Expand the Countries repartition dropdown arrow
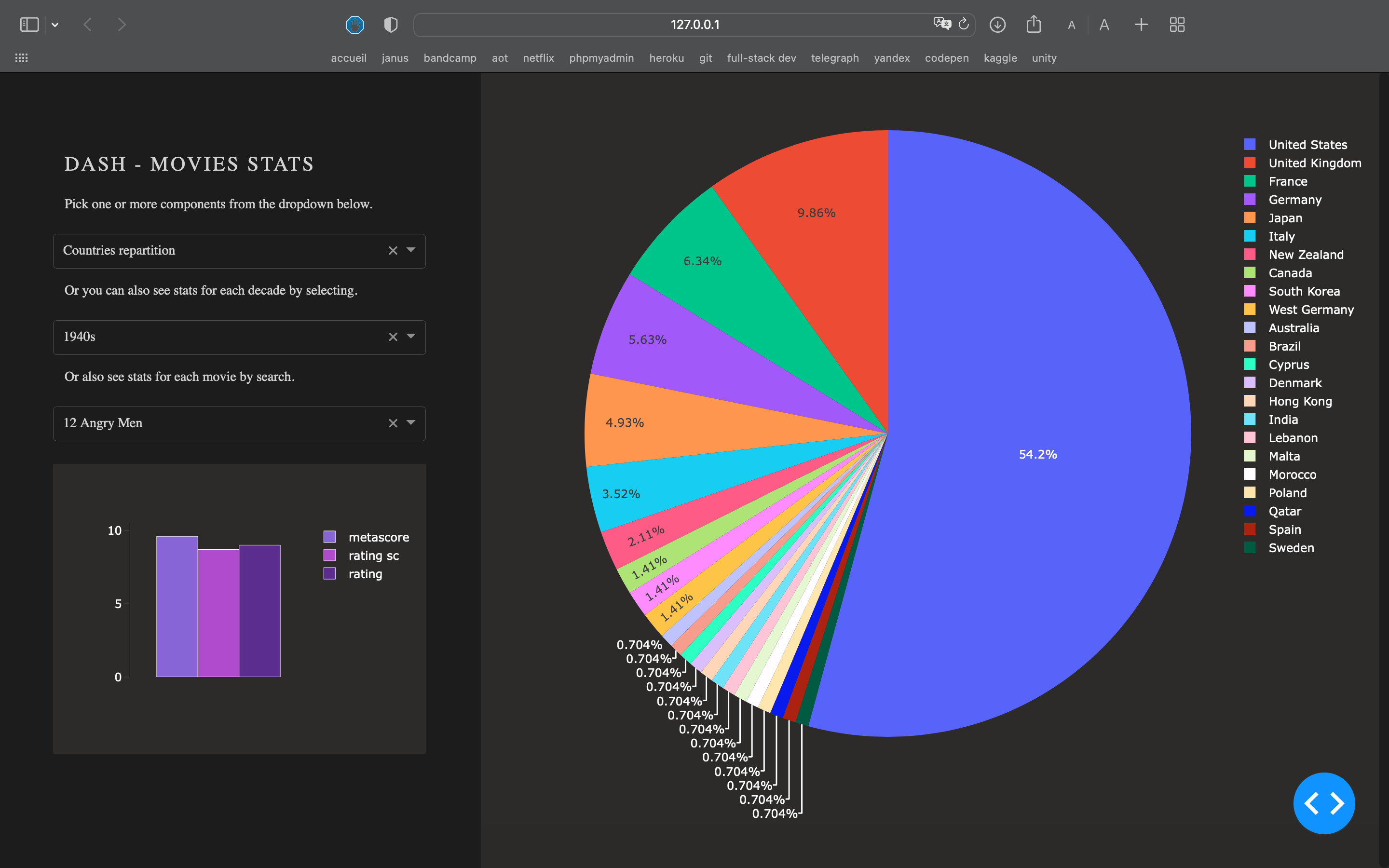1389x868 pixels. (411, 250)
